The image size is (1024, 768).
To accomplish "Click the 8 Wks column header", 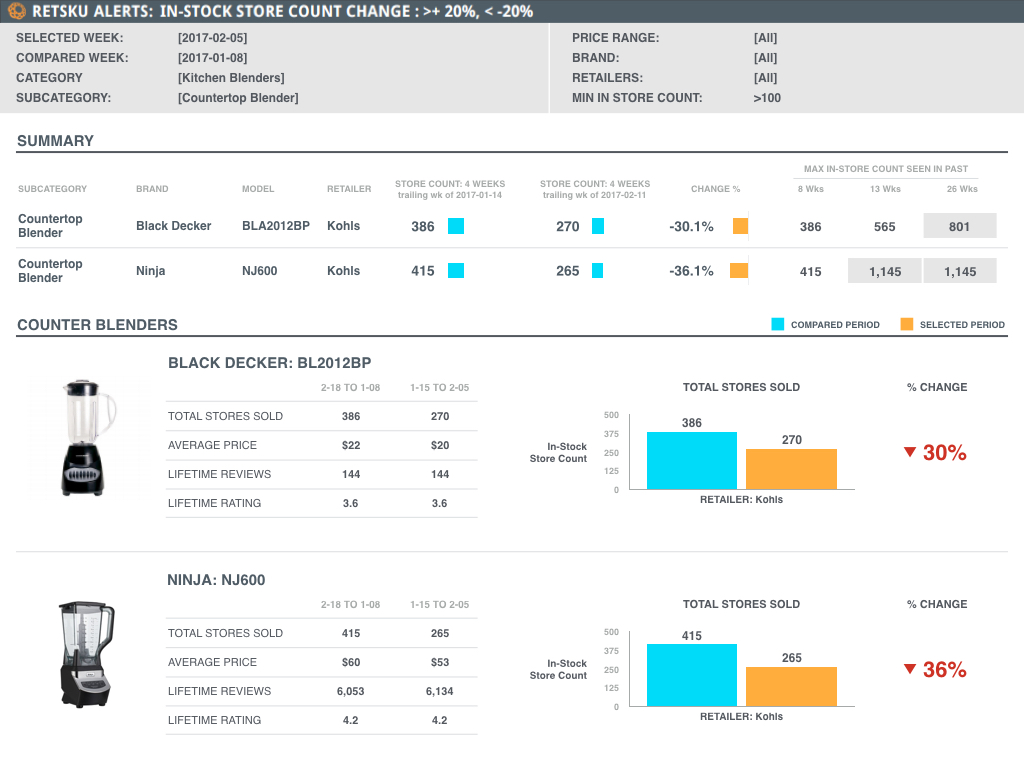I will (810, 189).
